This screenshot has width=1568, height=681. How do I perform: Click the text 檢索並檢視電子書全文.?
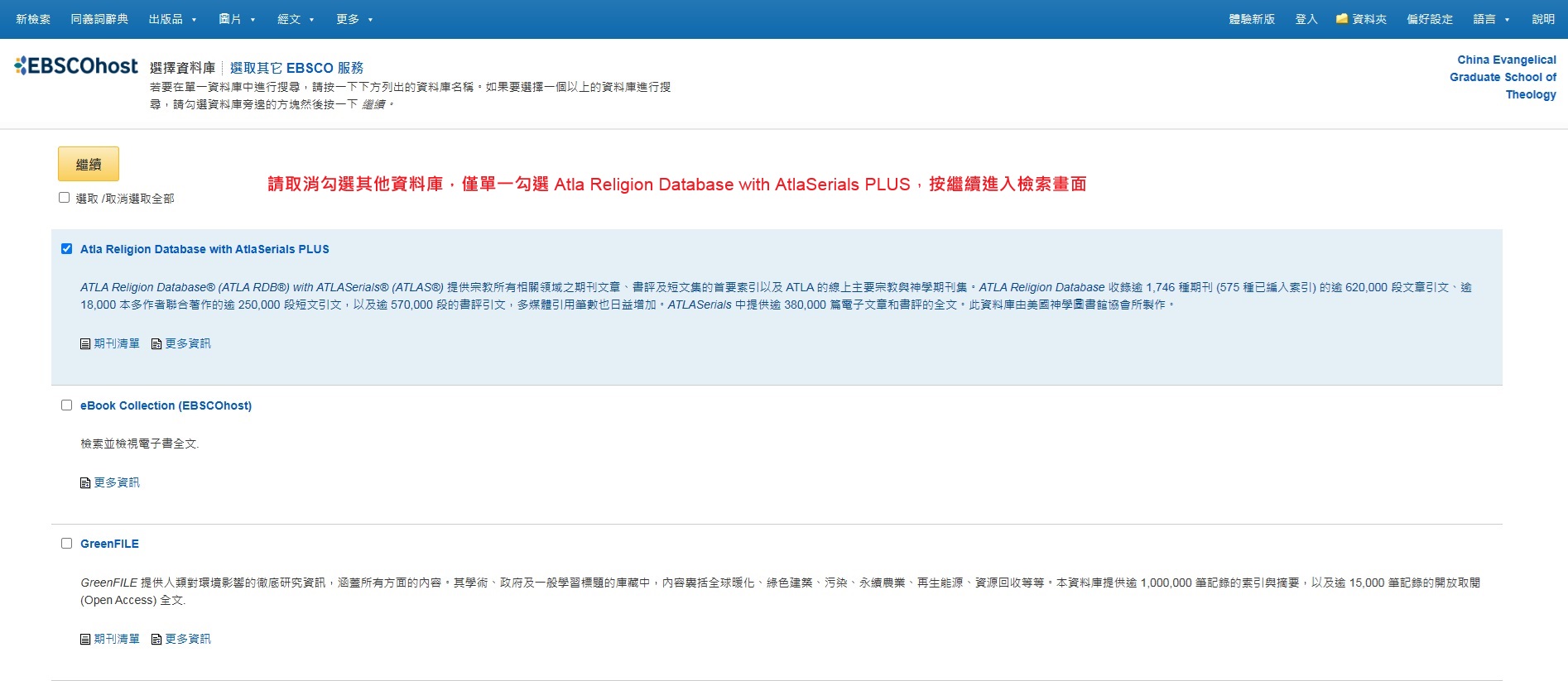pos(140,444)
